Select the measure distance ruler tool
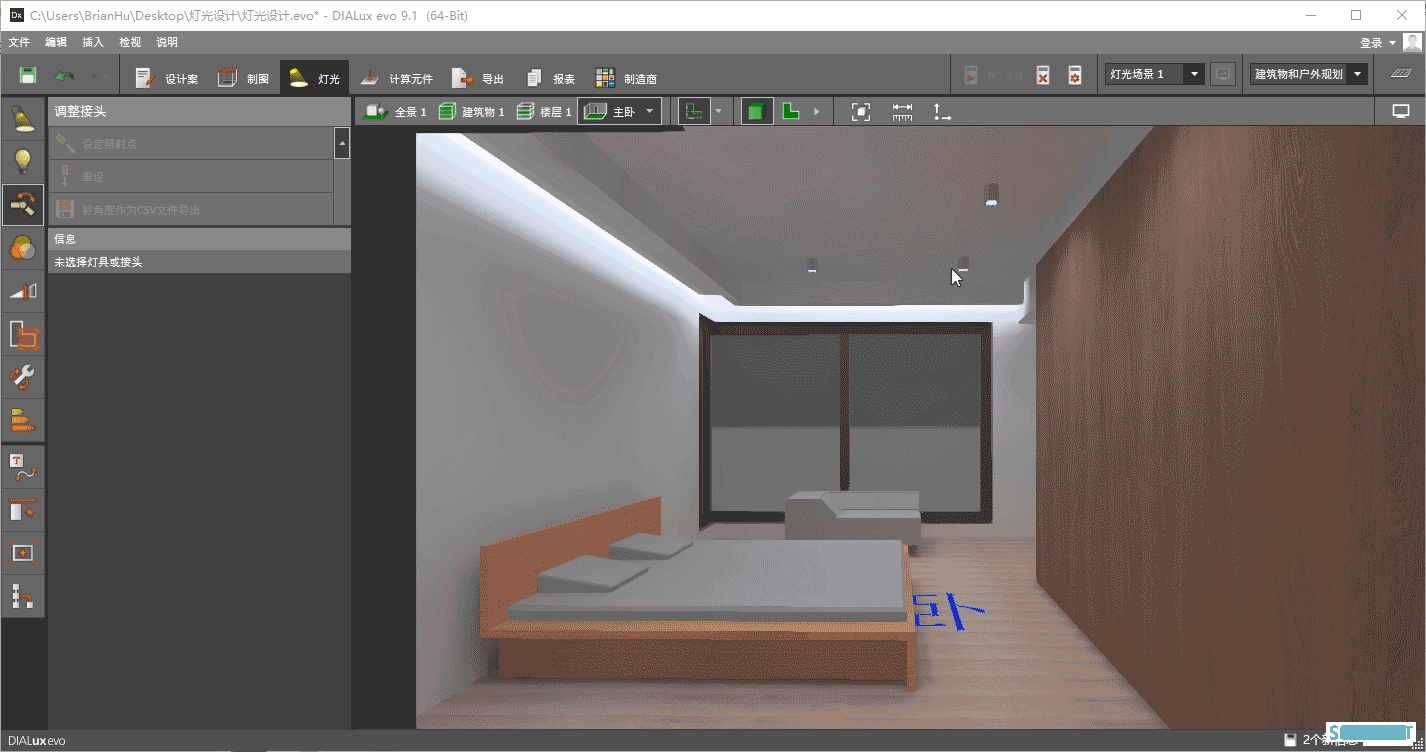This screenshot has height=752, width=1426. (903, 112)
